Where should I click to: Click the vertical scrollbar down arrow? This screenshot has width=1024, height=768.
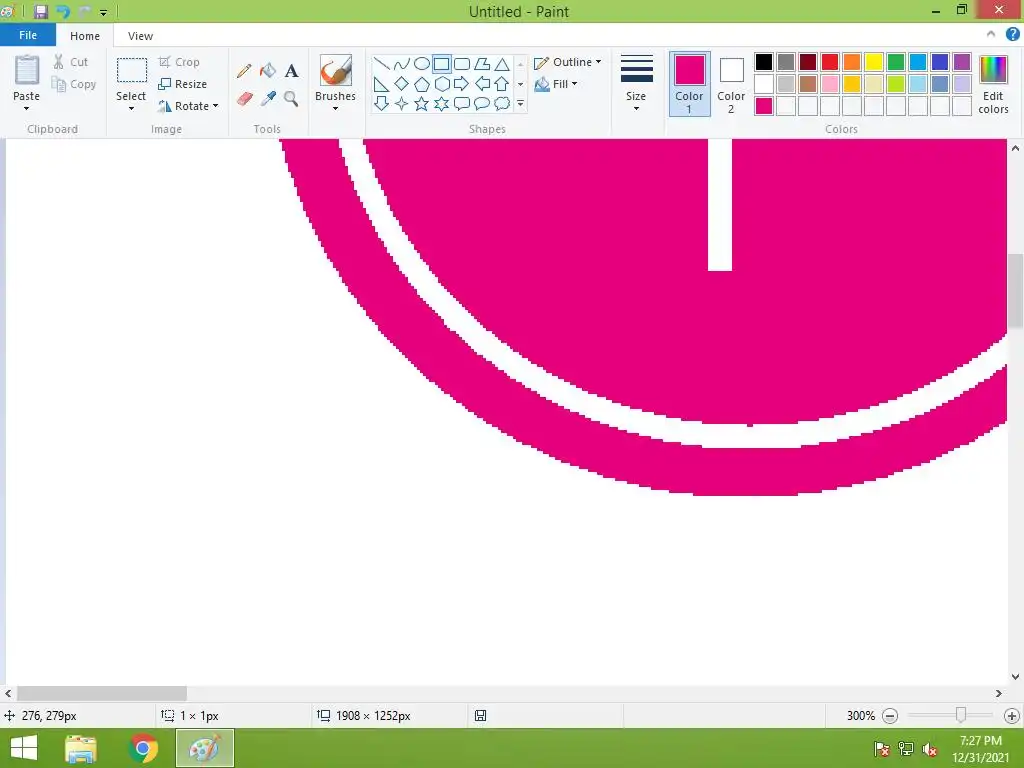click(x=1016, y=677)
